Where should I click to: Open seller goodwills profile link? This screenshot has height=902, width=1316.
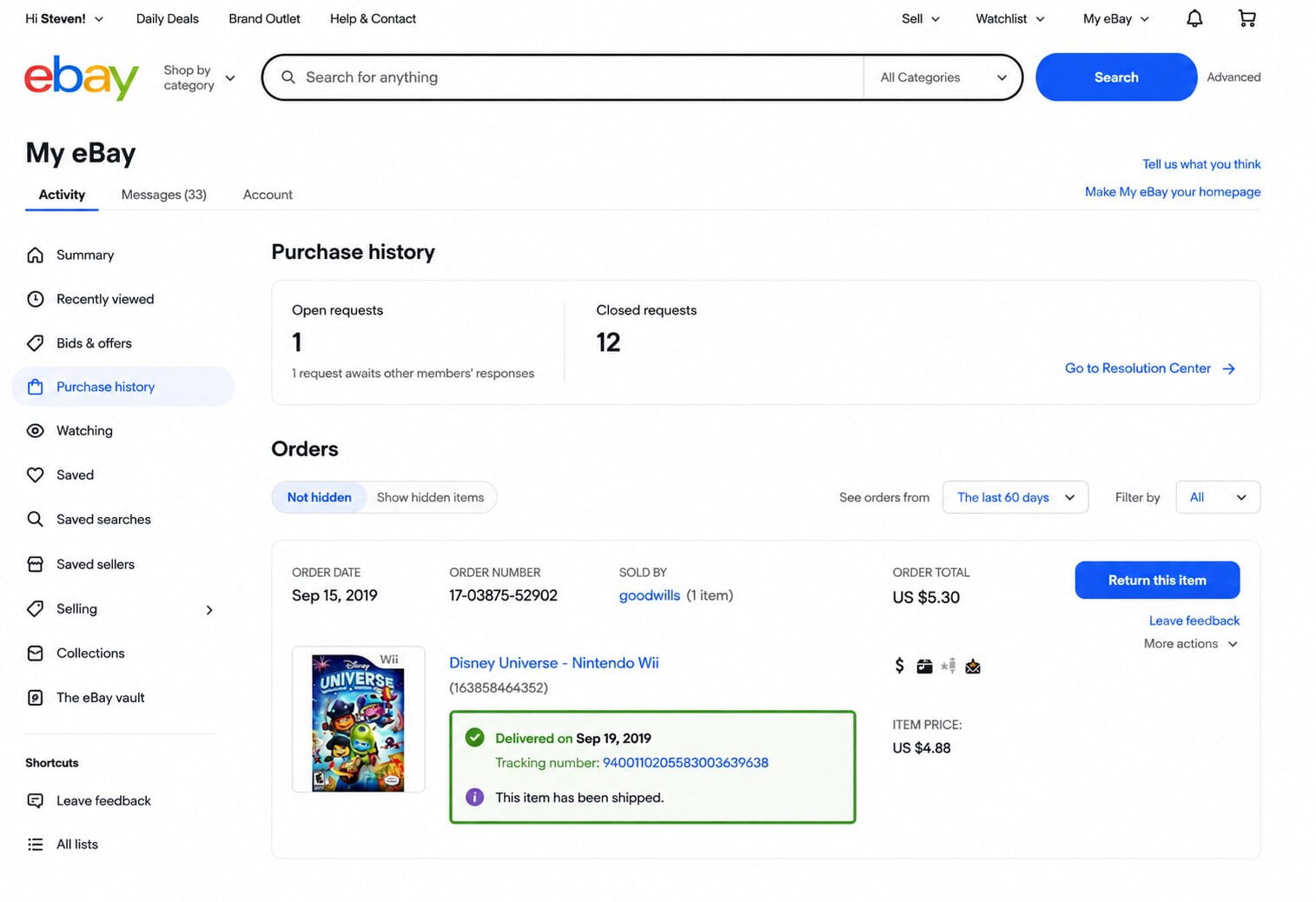pos(650,595)
